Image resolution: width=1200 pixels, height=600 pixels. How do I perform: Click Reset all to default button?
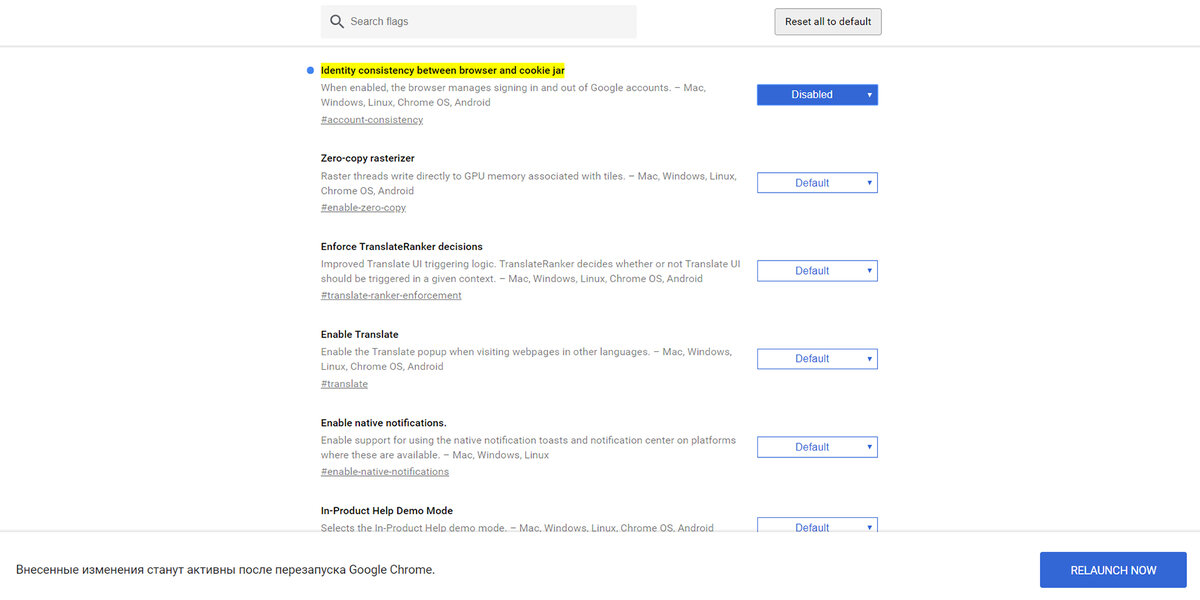(x=828, y=22)
